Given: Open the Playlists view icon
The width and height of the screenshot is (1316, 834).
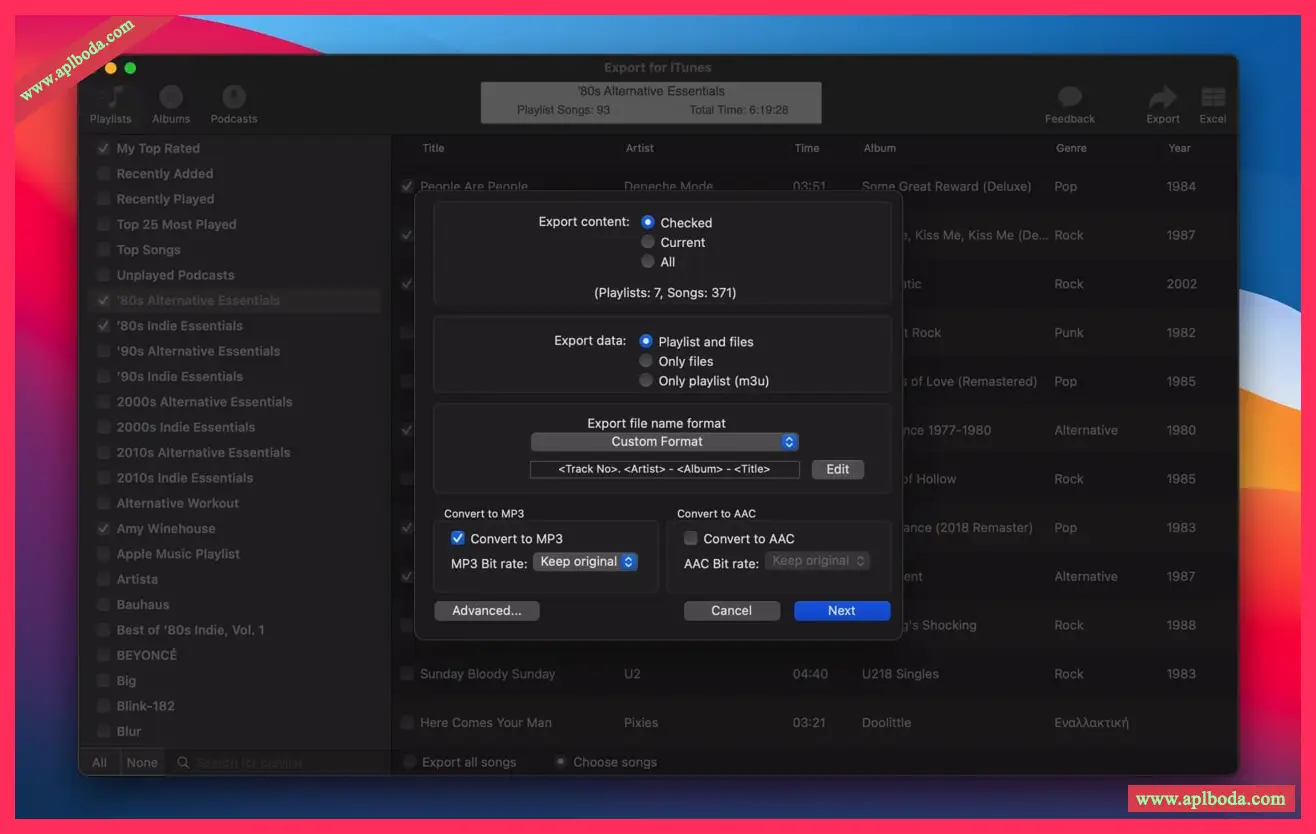Looking at the screenshot, I should pos(111,98).
